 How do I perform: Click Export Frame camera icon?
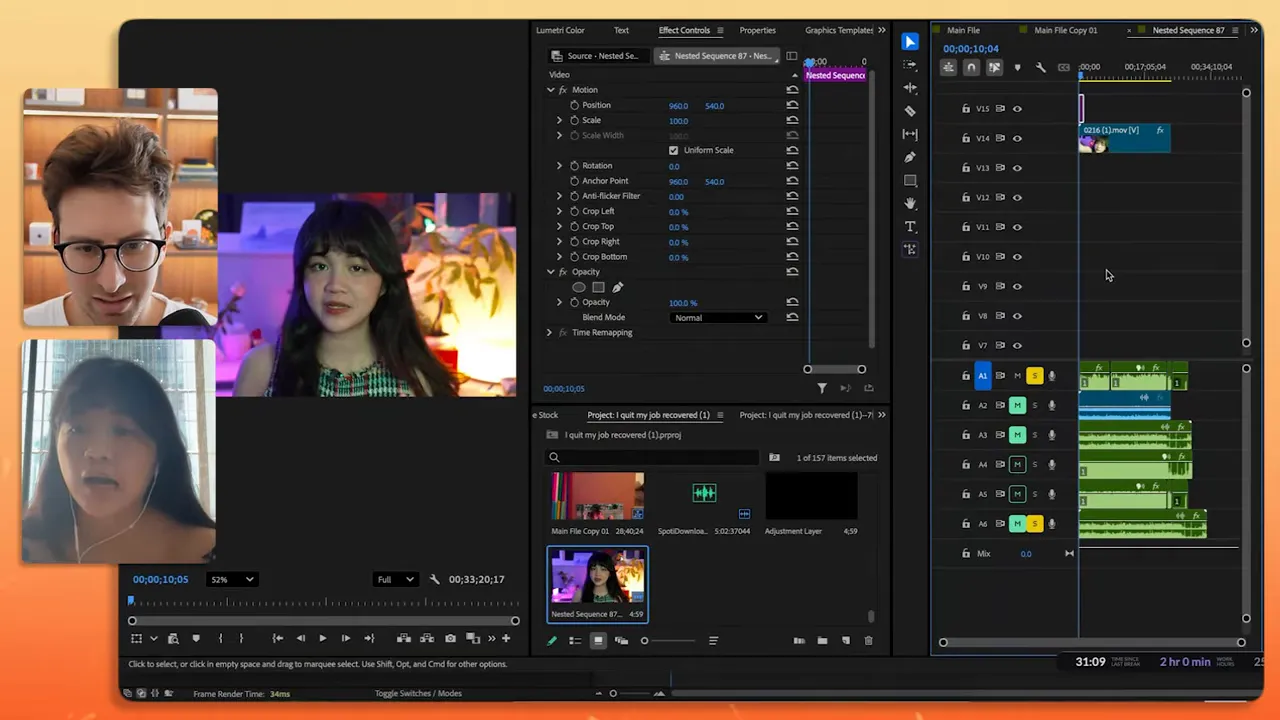(x=450, y=638)
